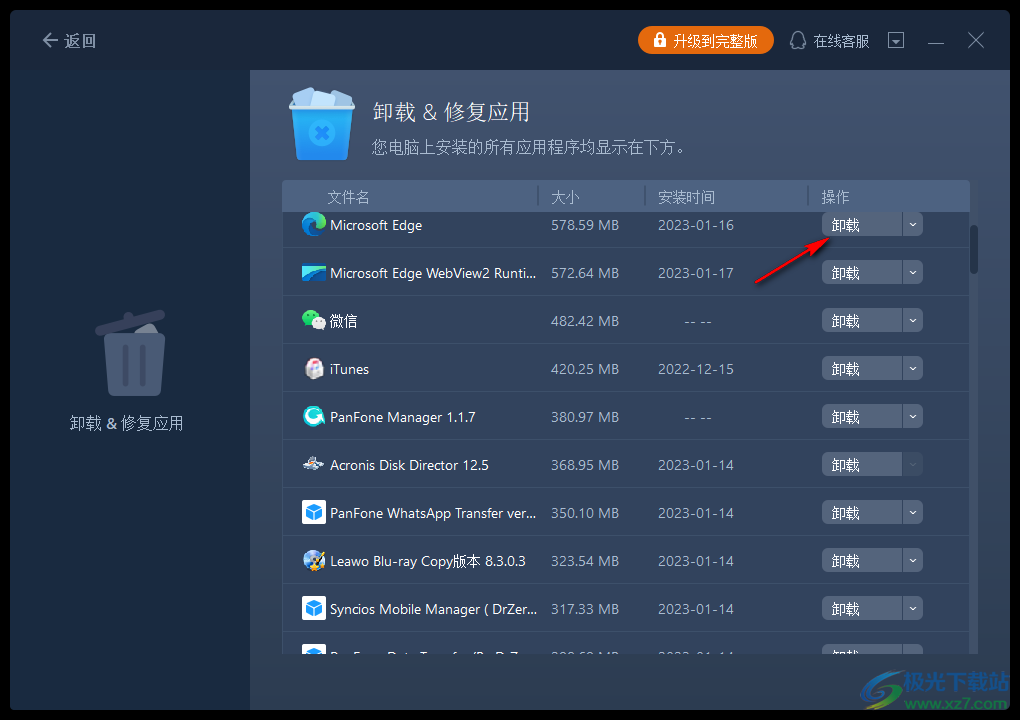
Task: Uninstall Syncios Mobile Manager
Action: (x=862, y=609)
